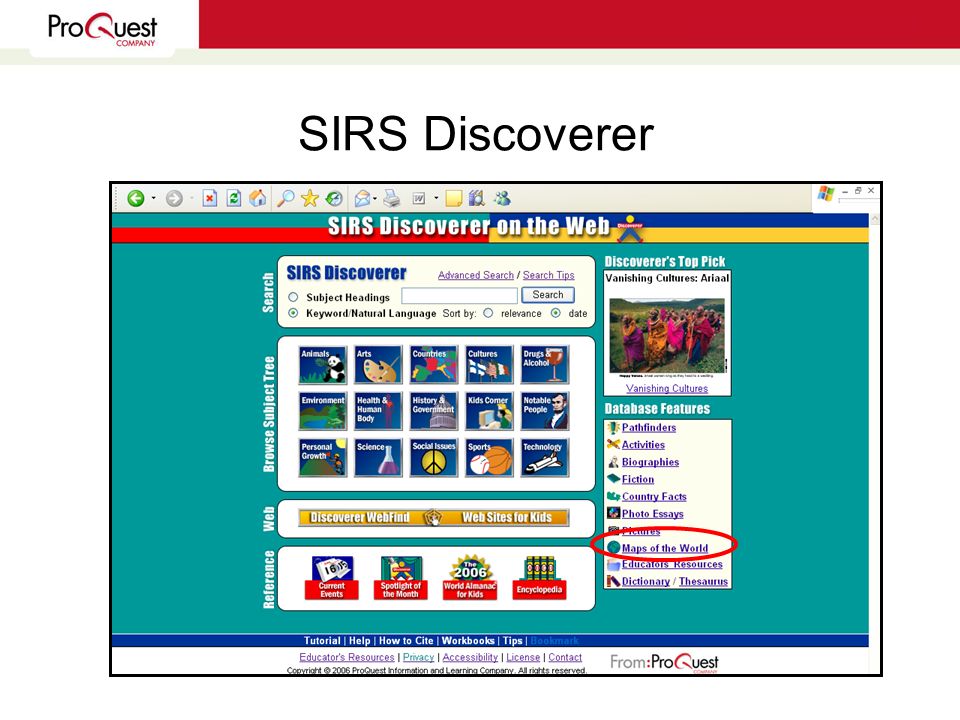Select the Drugs & Alcohol tile
Image resolution: width=960 pixels, height=720 pixels.
click(x=544, y=364)
